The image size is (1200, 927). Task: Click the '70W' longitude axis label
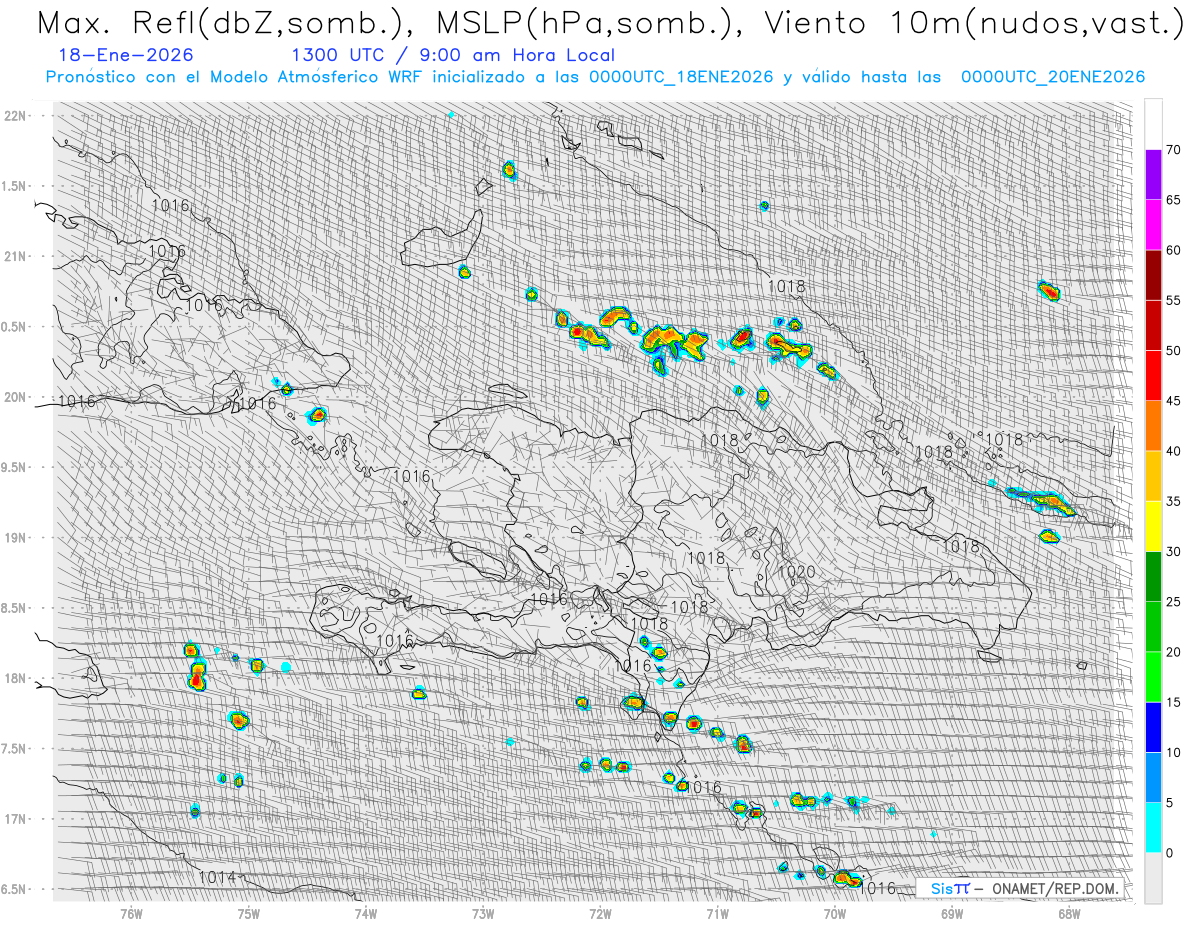pyautogui.click(x=834, y=913)
